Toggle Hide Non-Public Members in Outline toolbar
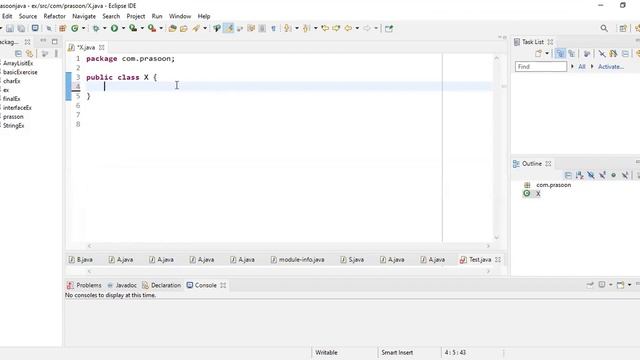Viewport: 640px width, 360px height. point(613,175)
